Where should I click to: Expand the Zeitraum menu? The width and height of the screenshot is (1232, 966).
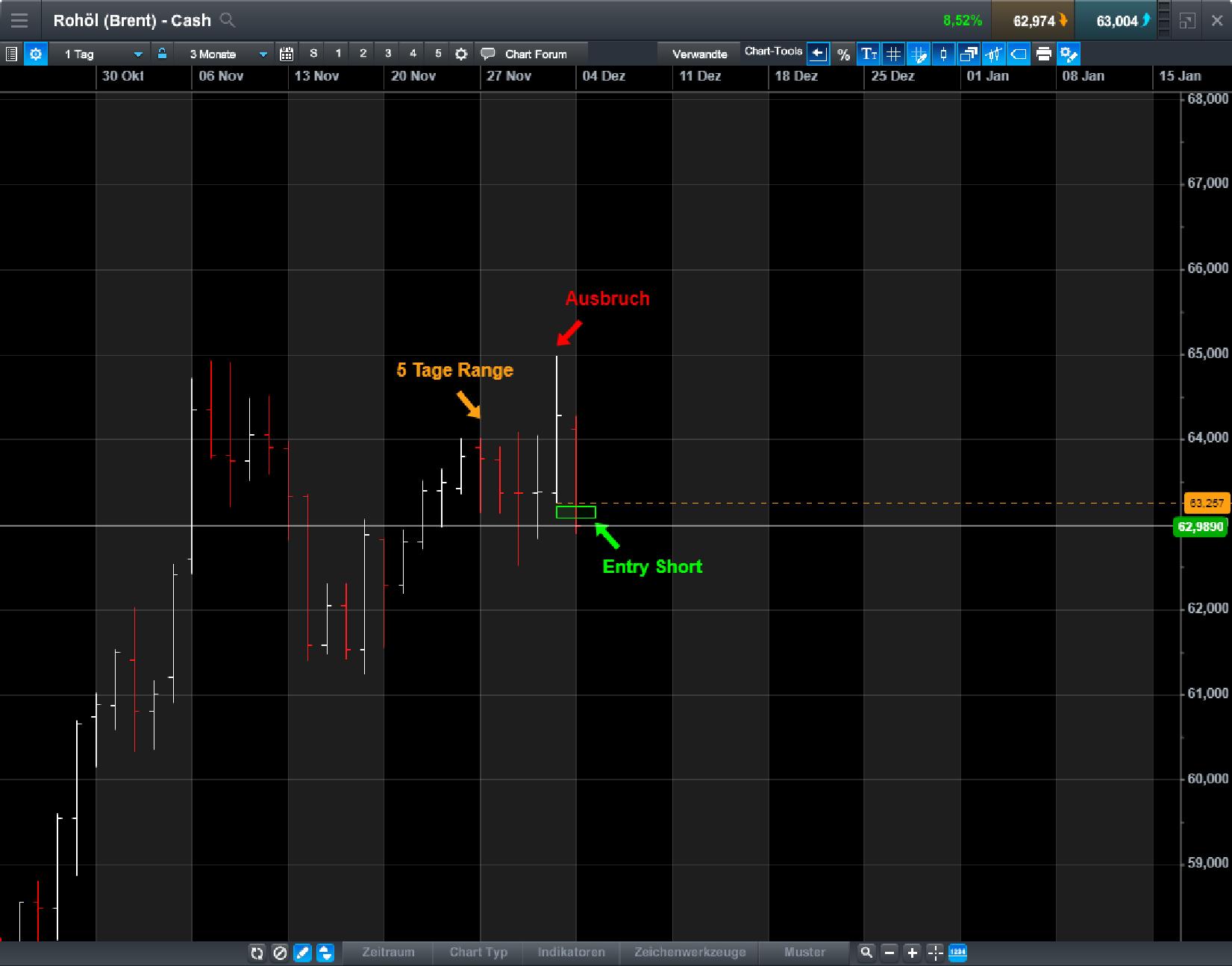(387, 953)
